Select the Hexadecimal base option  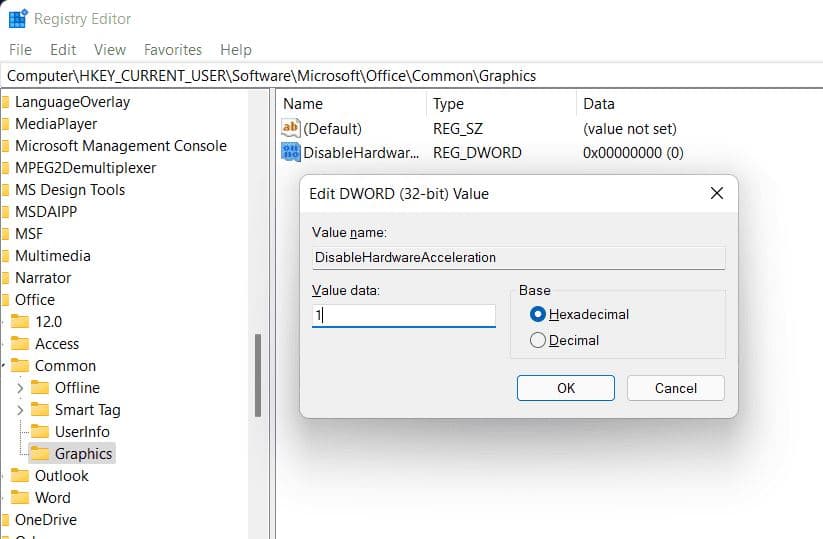pos(538,314)
